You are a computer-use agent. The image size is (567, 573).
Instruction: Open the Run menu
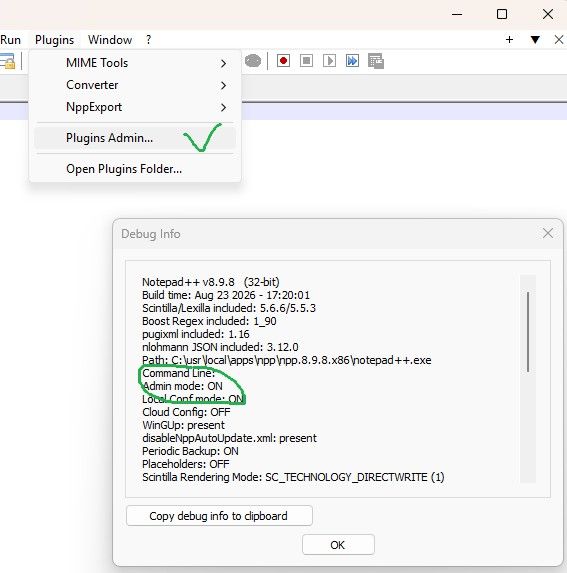(11, 39)
